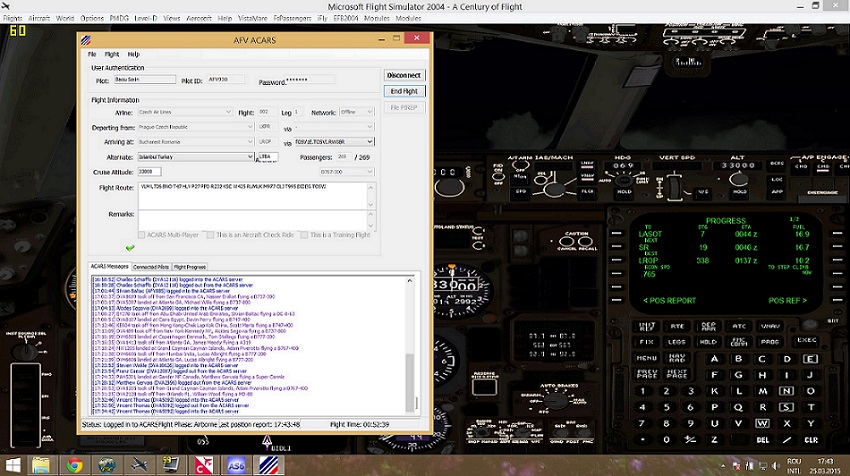Toggle the ACARS Multi-Player checkbox

(x=141, y=235)
